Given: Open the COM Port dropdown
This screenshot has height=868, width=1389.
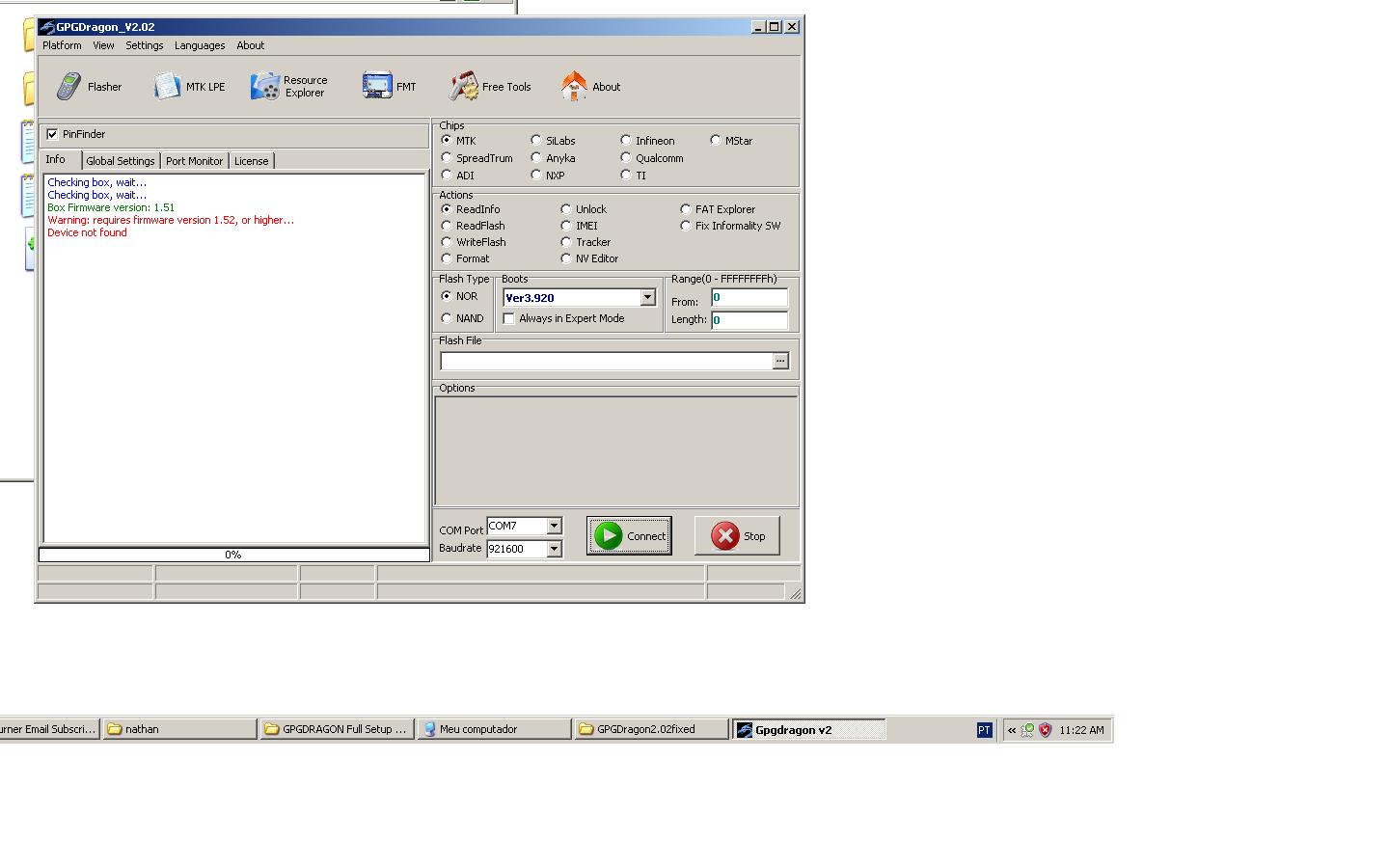Looking at the screenshot, I should (554, 526).
